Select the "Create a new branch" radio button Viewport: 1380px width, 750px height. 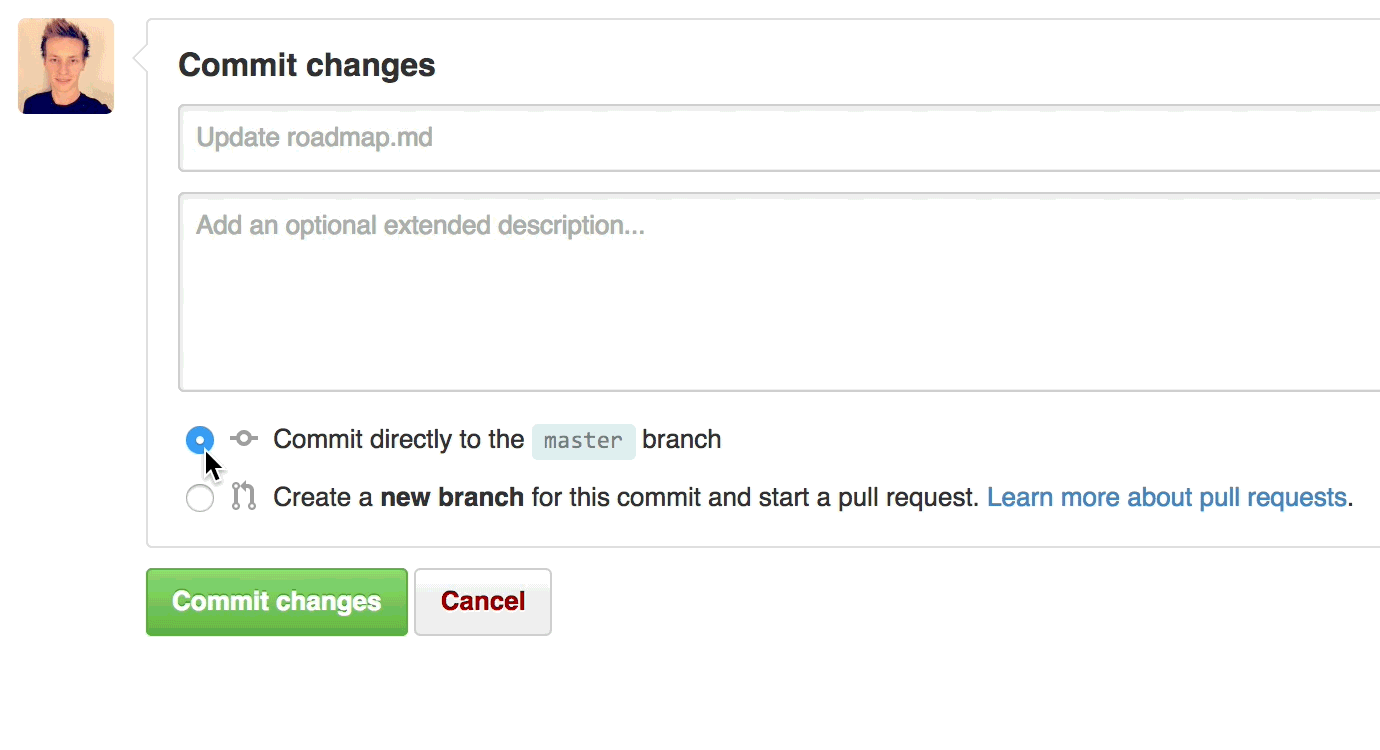point(200,498)
